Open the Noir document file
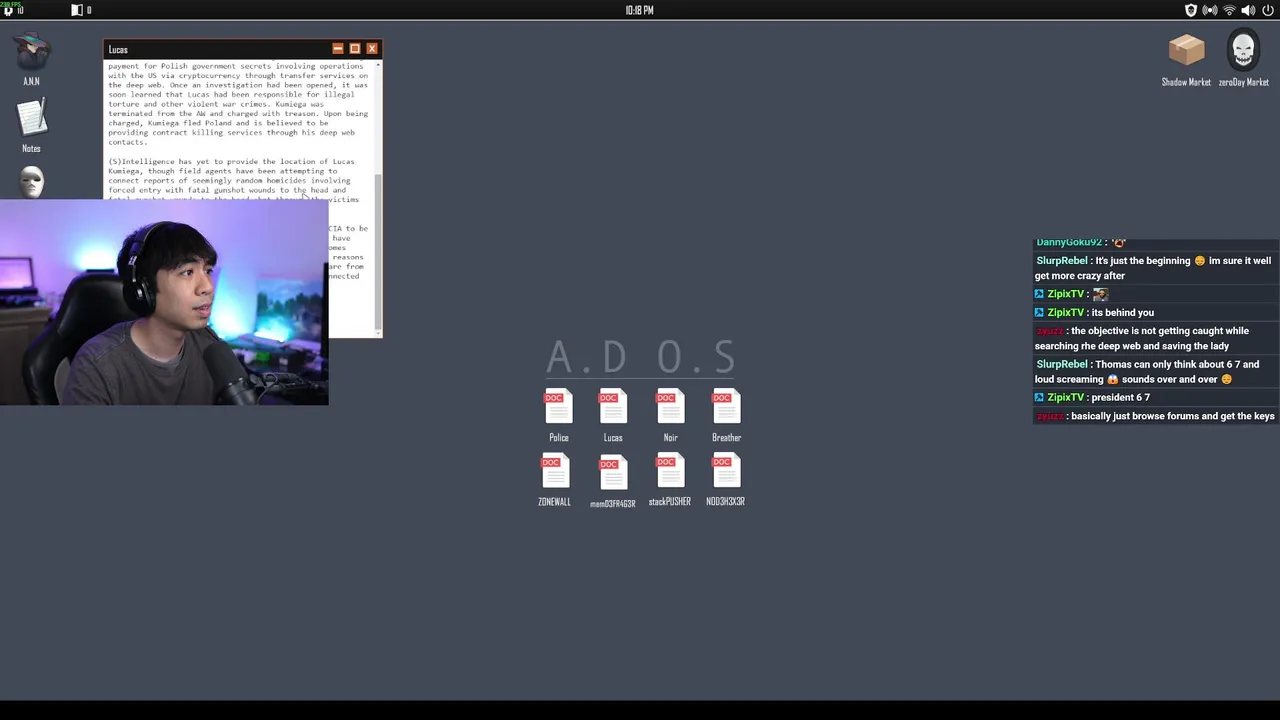1280x720 pixels. pyautogui.click(x=670, y=415)
